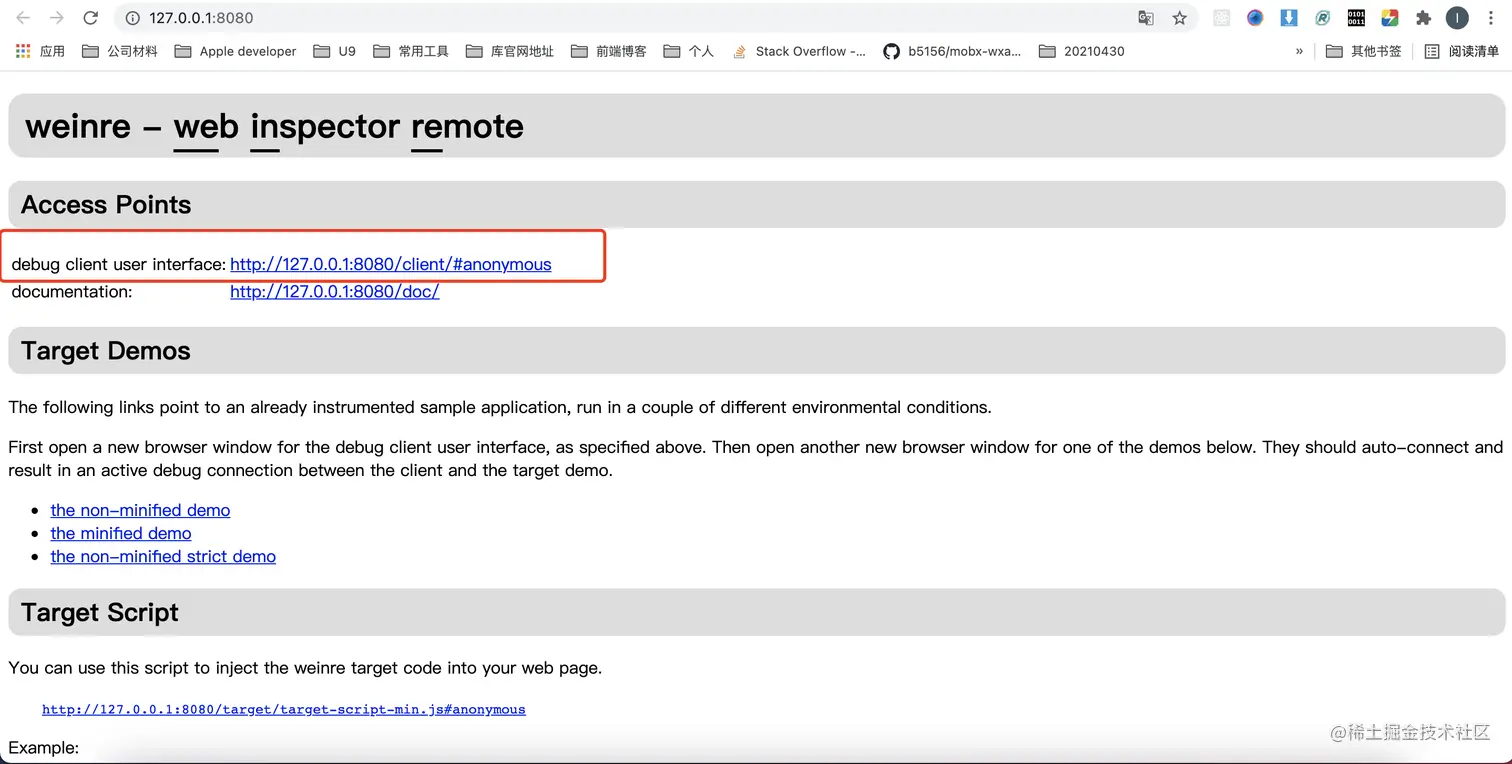1512x764 pixels.
Task: View site information icon in address bar
Action: [131, 18]
